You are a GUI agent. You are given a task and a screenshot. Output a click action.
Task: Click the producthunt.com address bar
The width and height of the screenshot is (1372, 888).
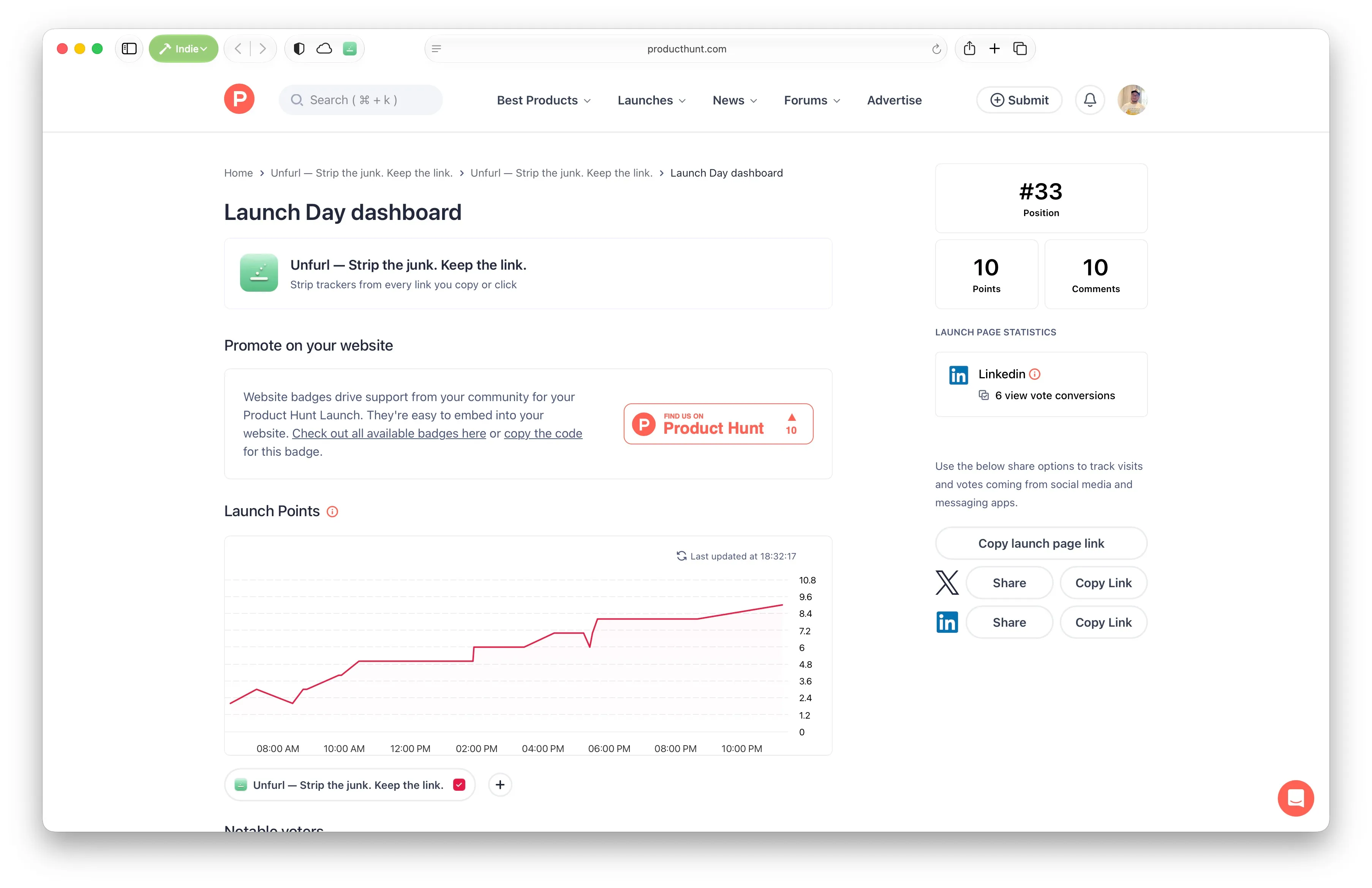point(686,49)
